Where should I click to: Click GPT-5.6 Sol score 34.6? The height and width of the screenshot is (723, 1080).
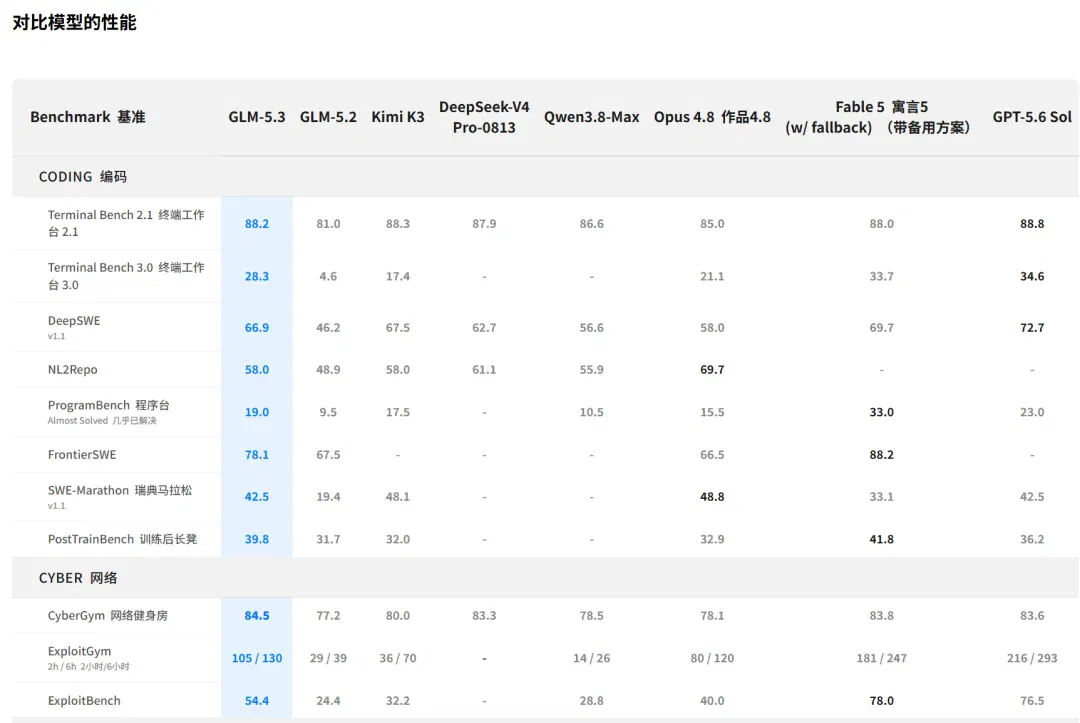click(x=1032, y=276)
